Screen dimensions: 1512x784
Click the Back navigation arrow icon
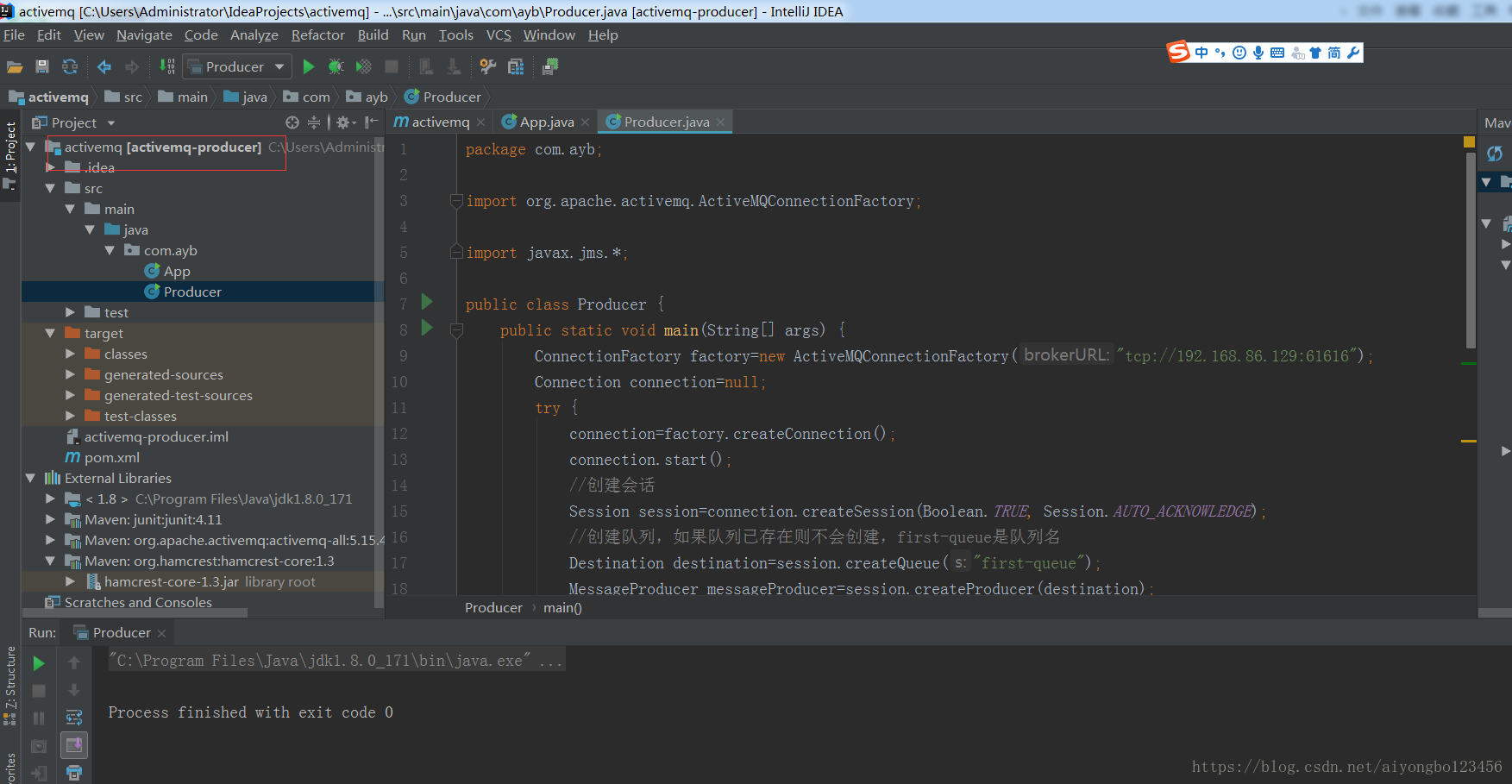pyautogui.click(x=104, y=66)
